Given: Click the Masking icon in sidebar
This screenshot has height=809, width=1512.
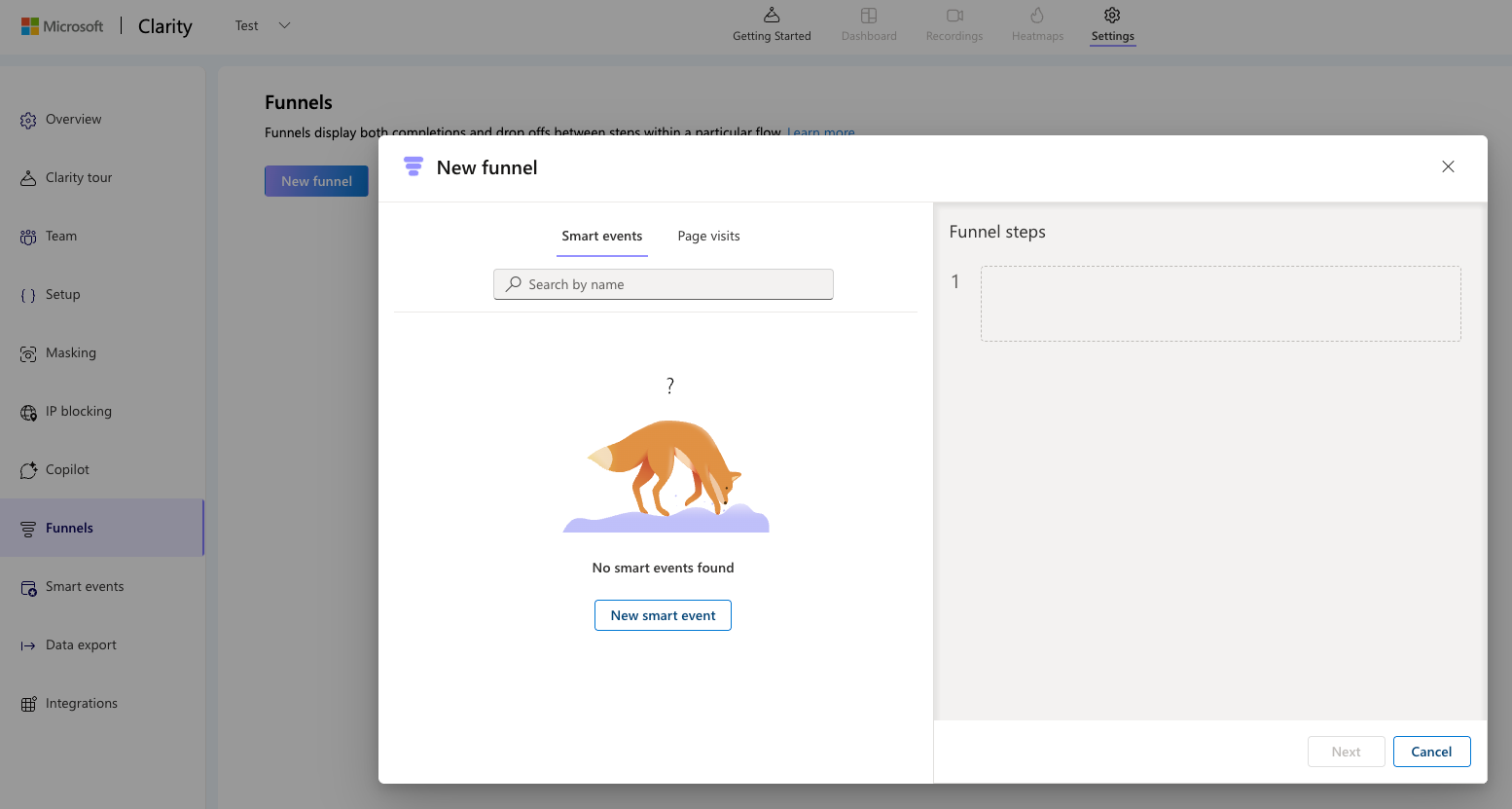Looking at the screenshot, I should pyautogui.click(x=28, y=353).
